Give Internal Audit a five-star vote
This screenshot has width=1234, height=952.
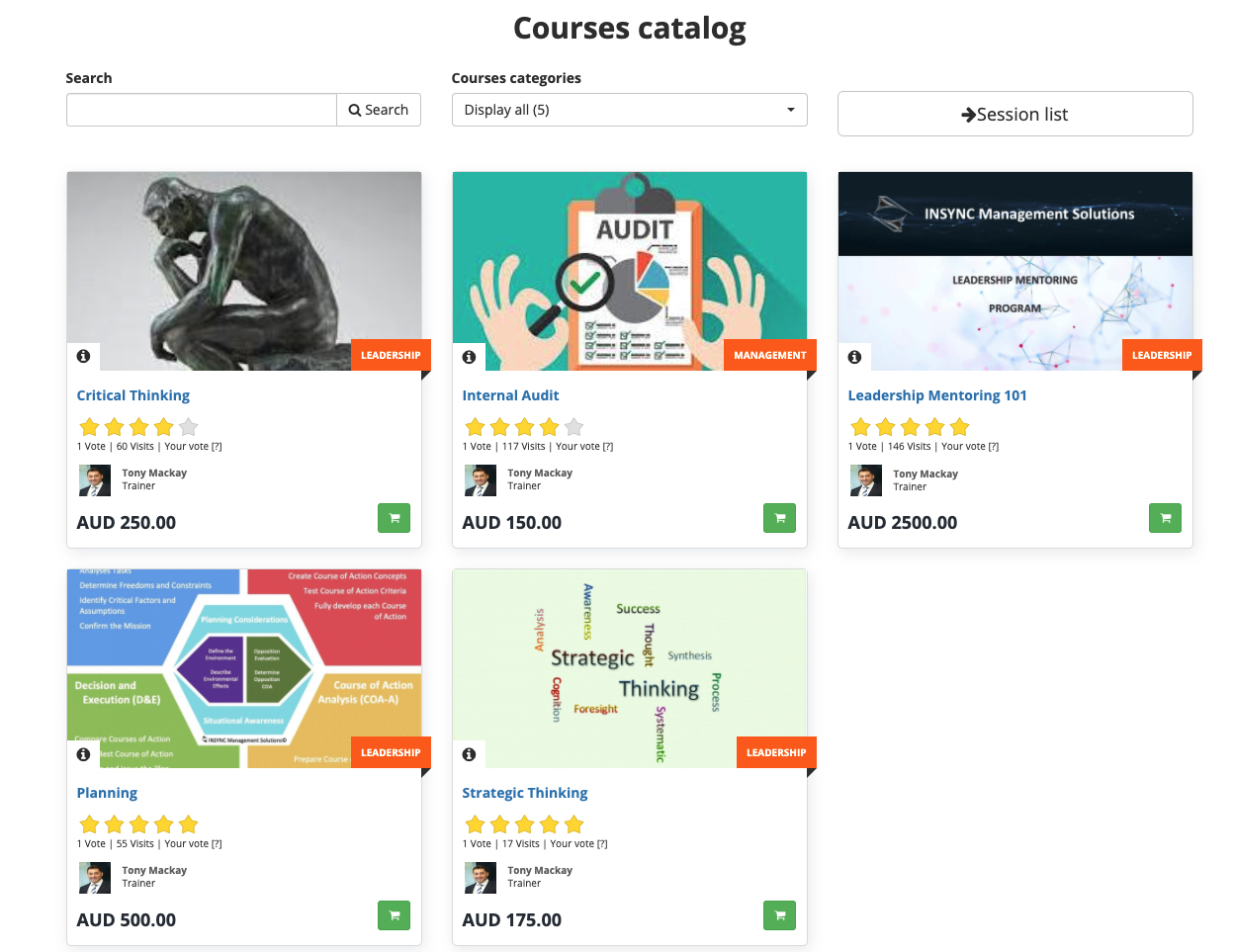[x=574, y=427]
